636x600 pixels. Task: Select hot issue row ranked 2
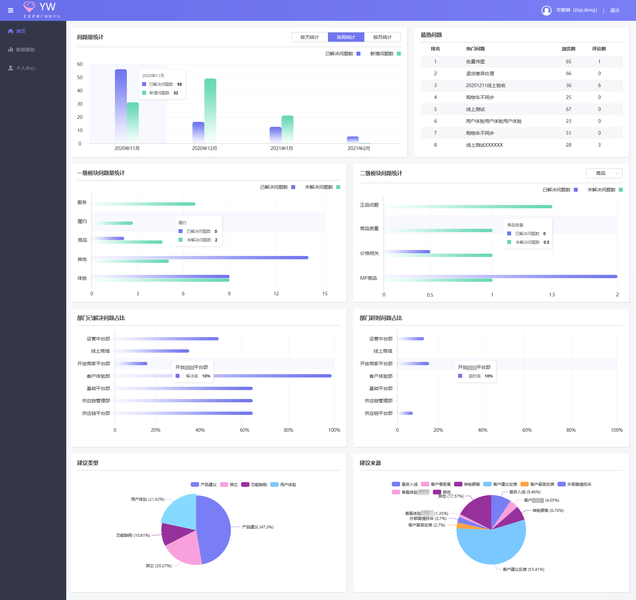pyautogui.click(x=521, y=73)
